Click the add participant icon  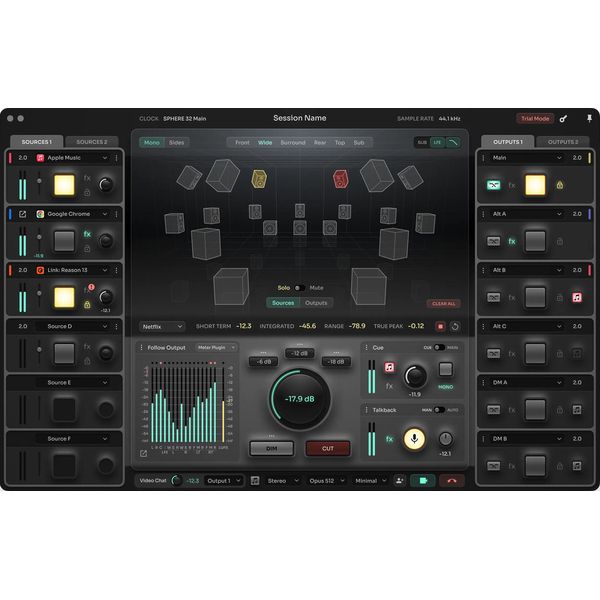(x=399, y=480)
